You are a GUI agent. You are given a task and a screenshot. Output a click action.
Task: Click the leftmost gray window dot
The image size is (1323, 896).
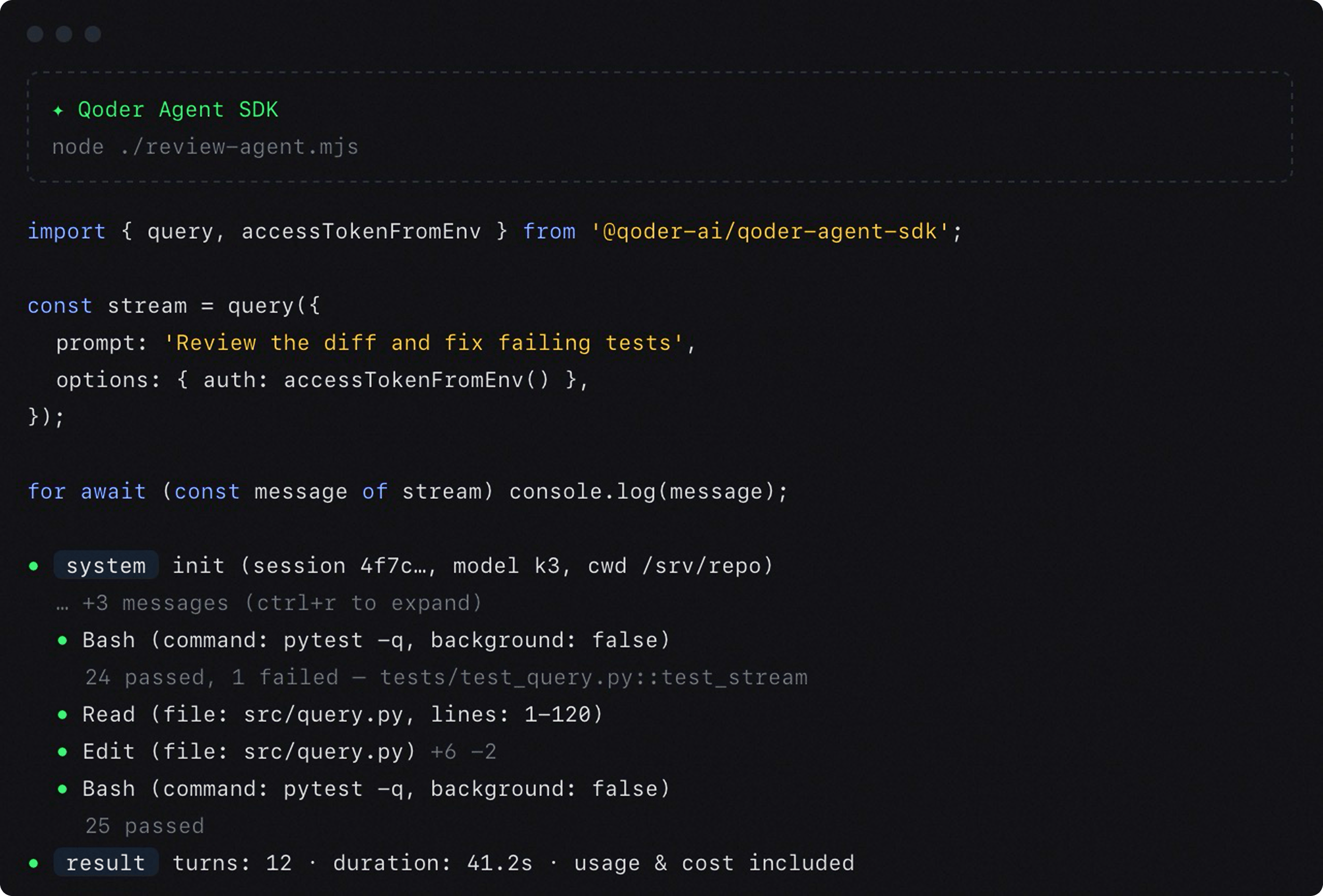(x=35, y=34)
